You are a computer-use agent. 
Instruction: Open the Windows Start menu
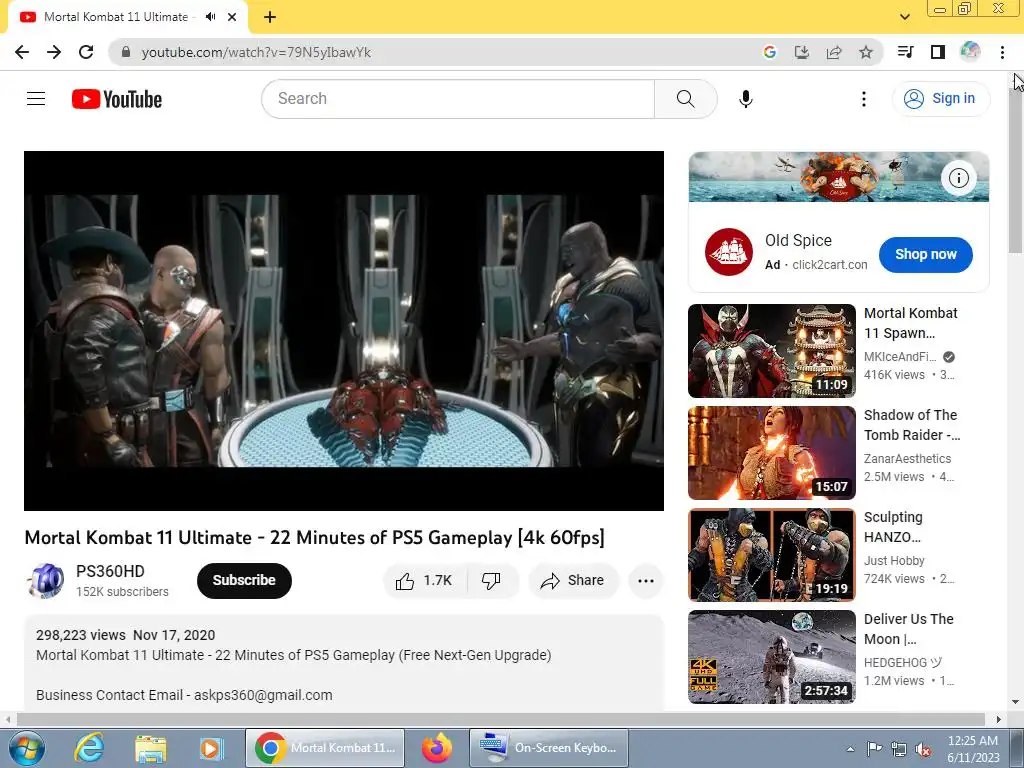click(26, 748)
